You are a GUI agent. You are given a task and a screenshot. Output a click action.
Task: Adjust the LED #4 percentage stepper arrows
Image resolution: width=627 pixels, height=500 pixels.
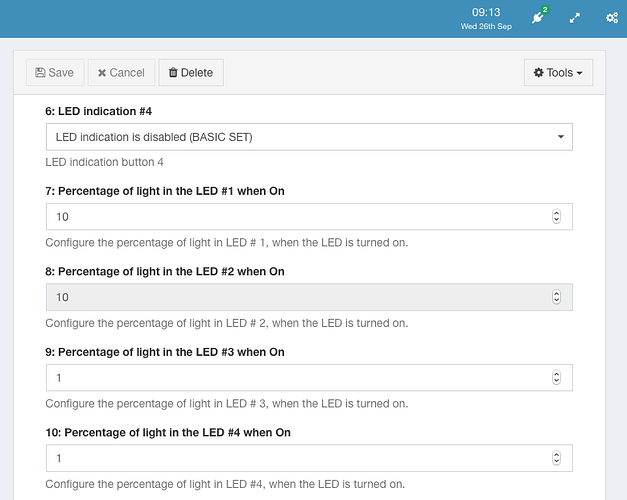pos(556,458)
